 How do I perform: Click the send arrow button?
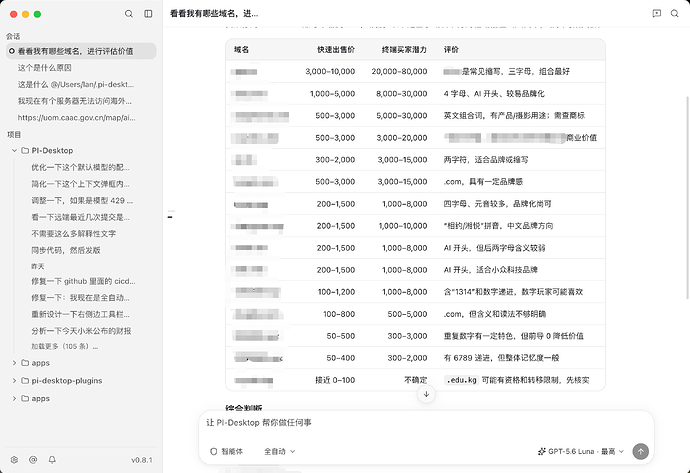(x=640, y=451)
